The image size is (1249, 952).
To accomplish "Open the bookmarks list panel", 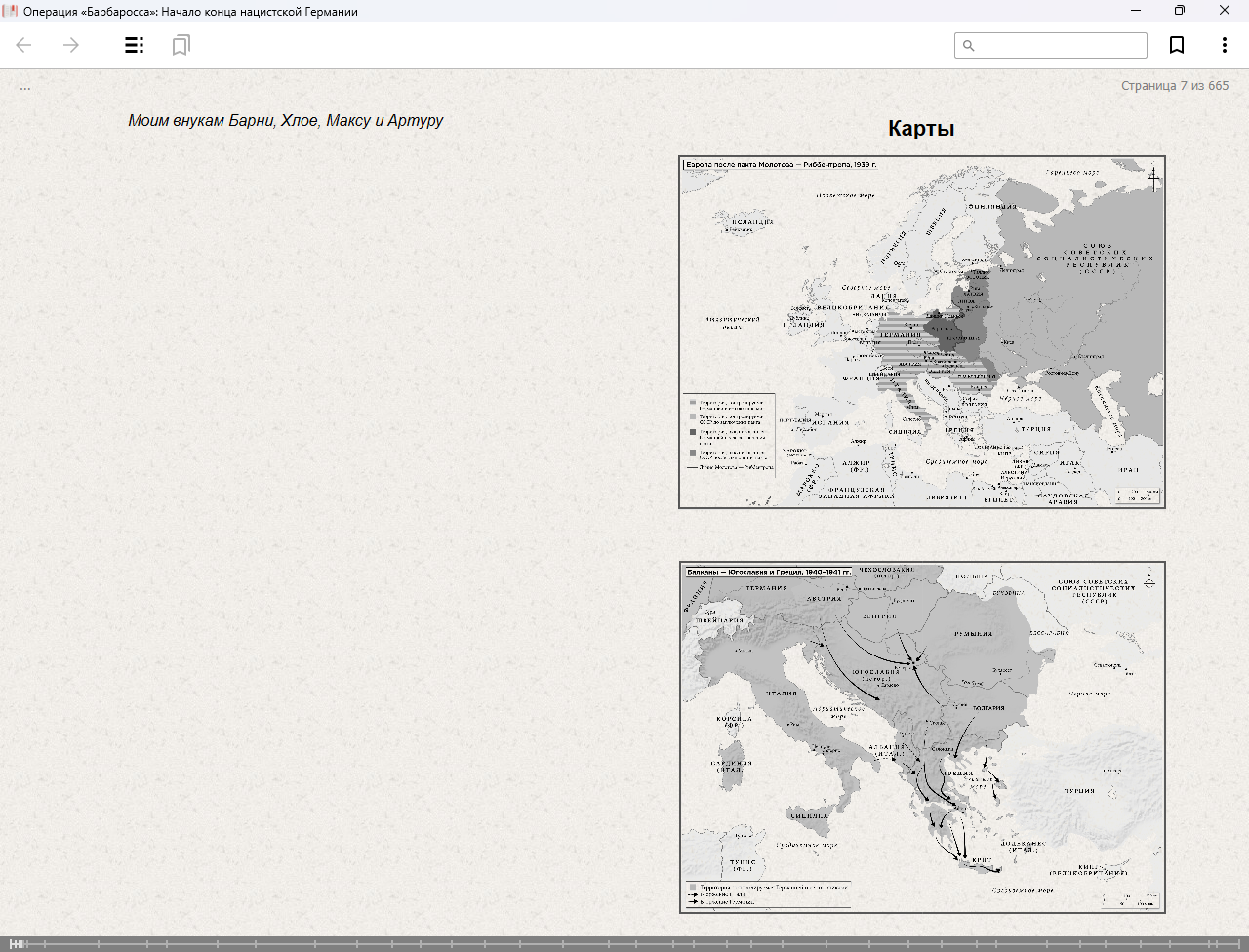I will (x=181, y=45).
